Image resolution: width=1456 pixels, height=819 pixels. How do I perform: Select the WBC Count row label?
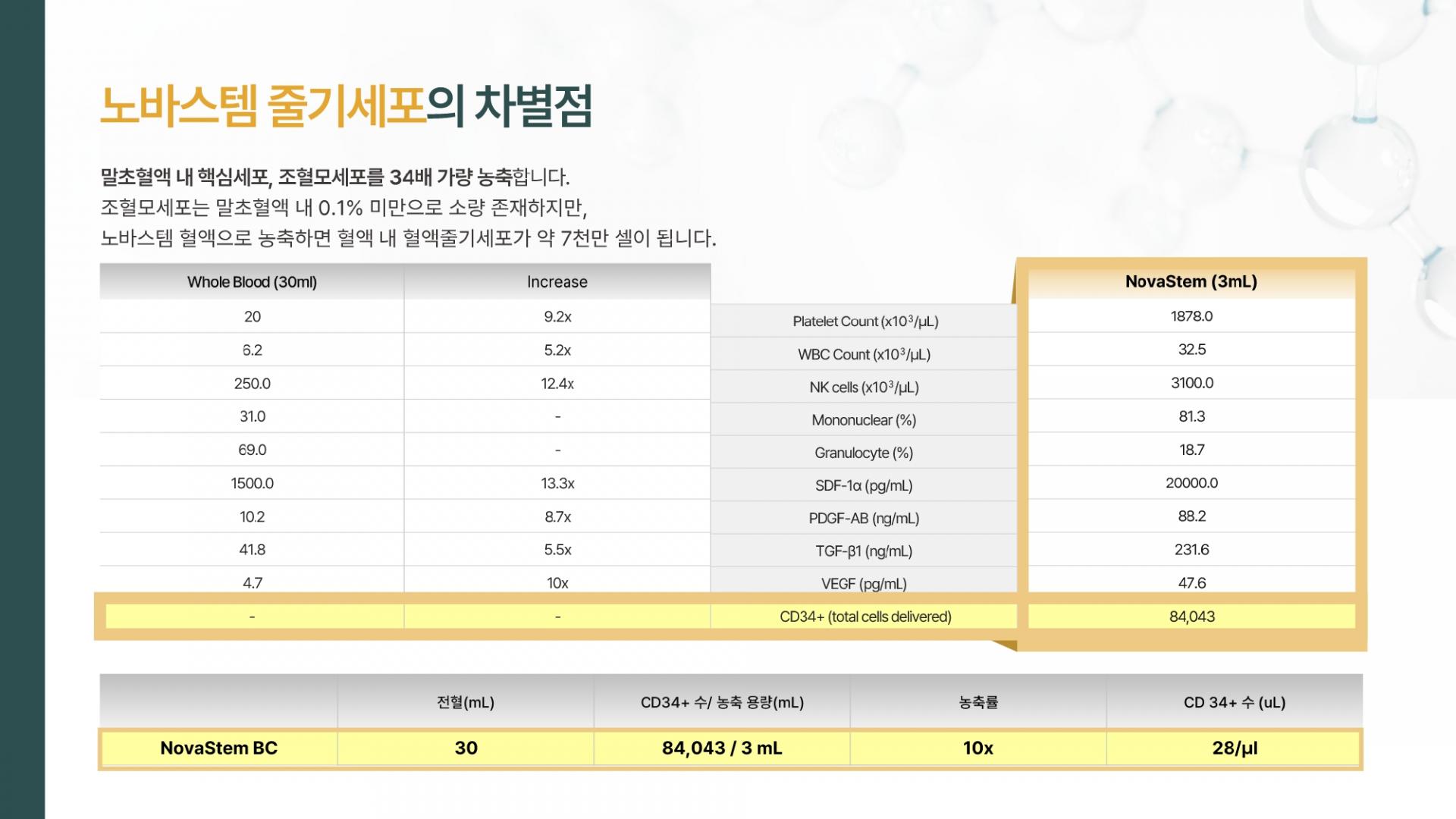click(864, 354)
